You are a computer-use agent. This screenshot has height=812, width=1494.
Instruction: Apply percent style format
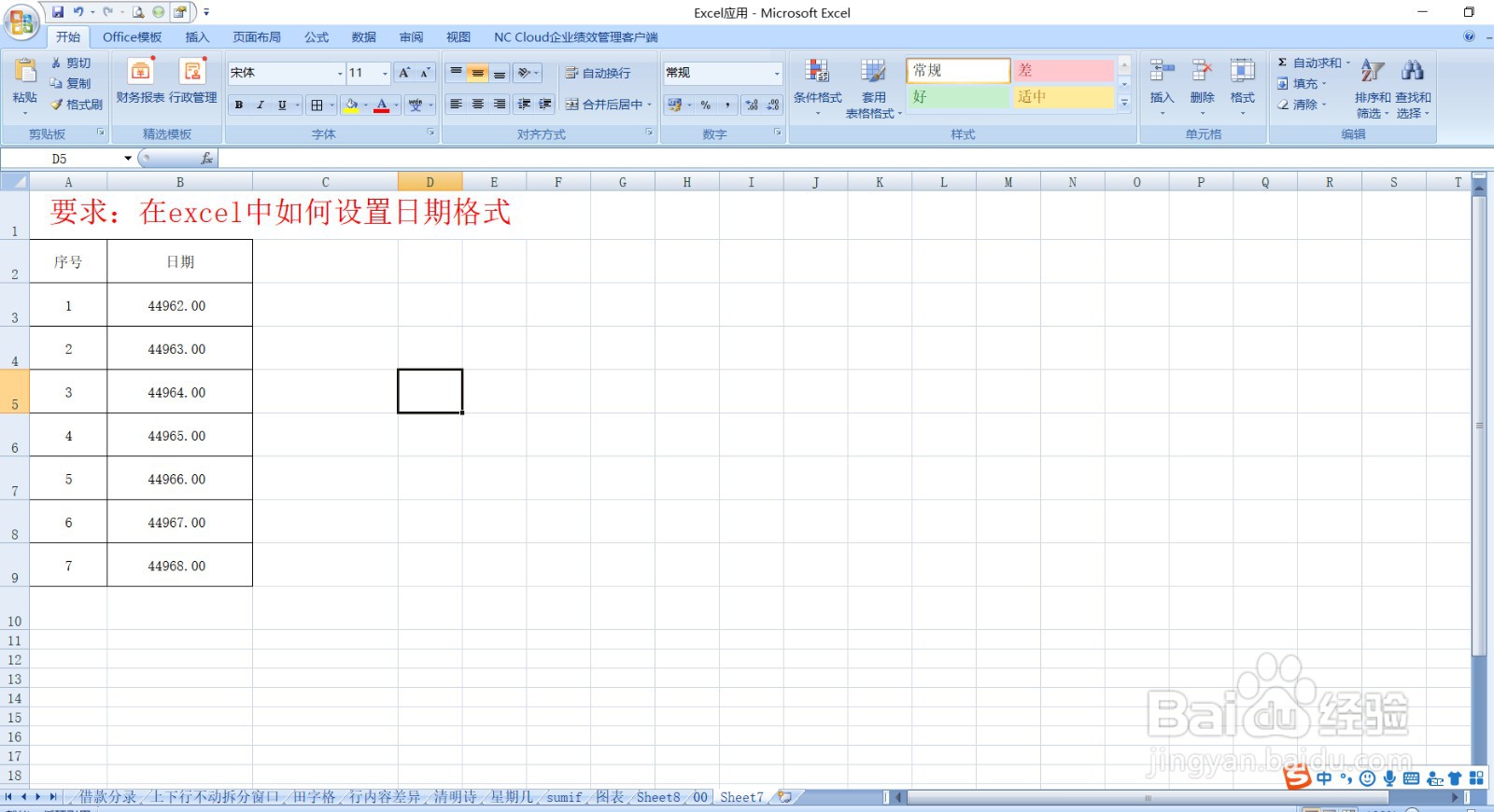[706, 105]
